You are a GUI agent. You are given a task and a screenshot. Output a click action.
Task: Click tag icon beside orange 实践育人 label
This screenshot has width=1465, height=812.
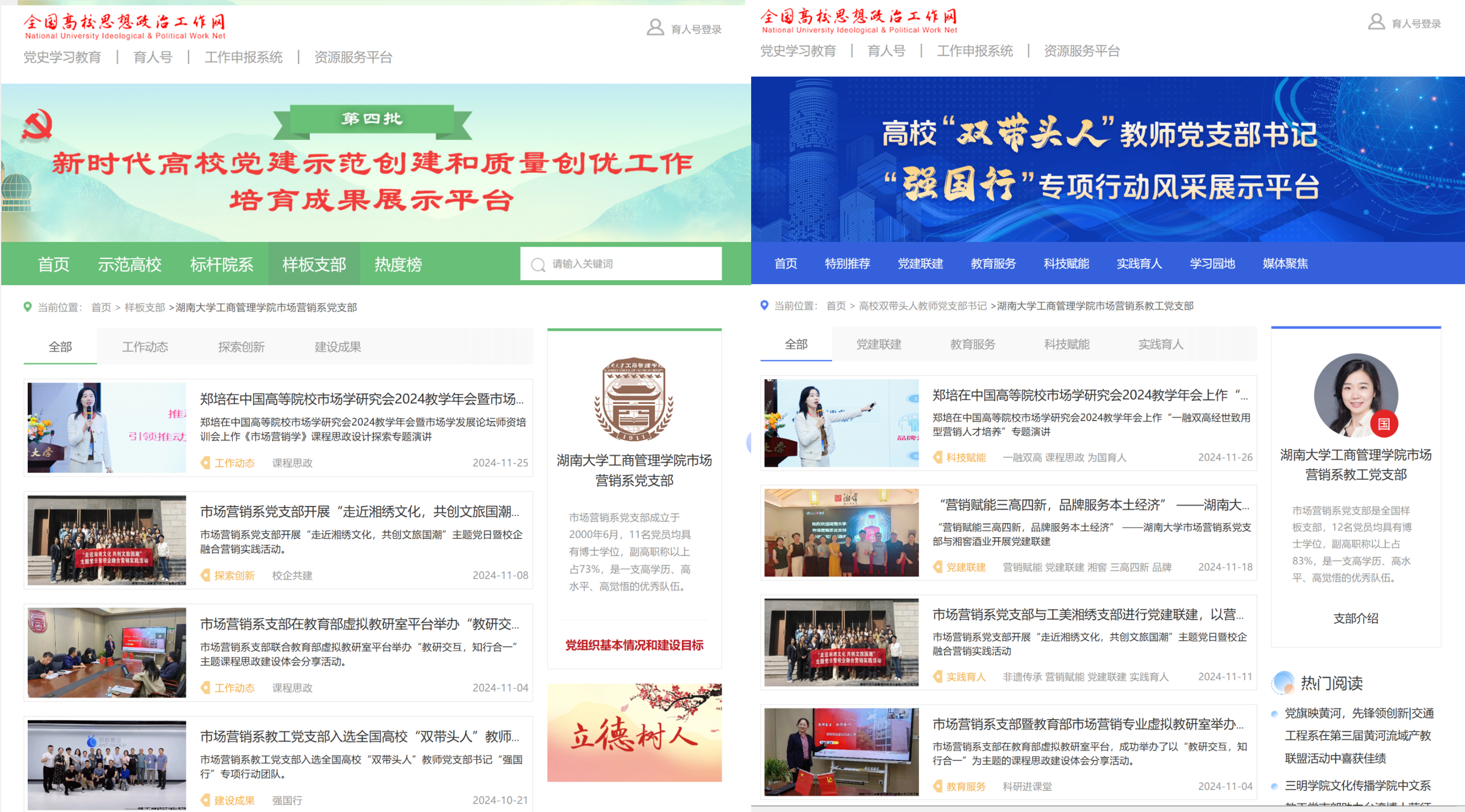point(938,676)
